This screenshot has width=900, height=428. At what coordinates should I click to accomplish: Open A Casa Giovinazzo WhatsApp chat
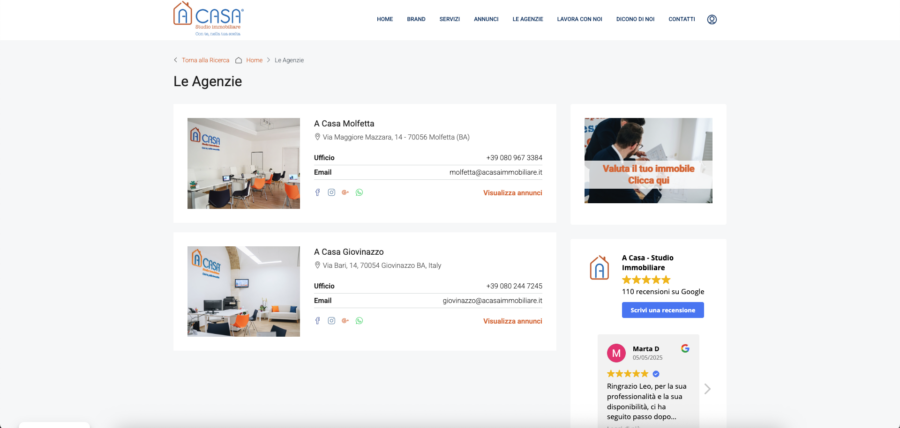(359, 321)
